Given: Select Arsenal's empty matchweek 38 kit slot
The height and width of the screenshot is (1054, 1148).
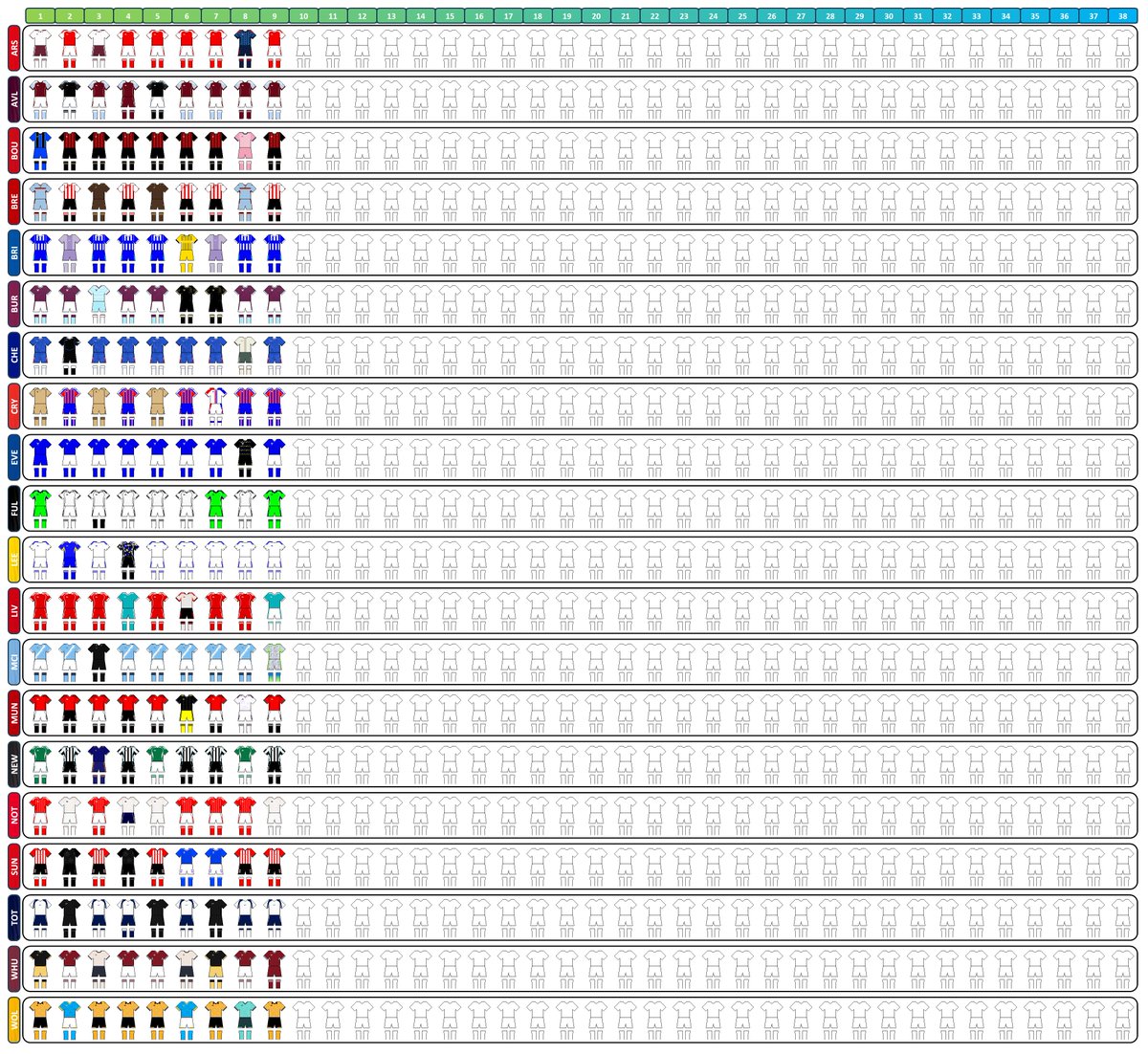Looking at the screenshot, I should click(1122, 49).
